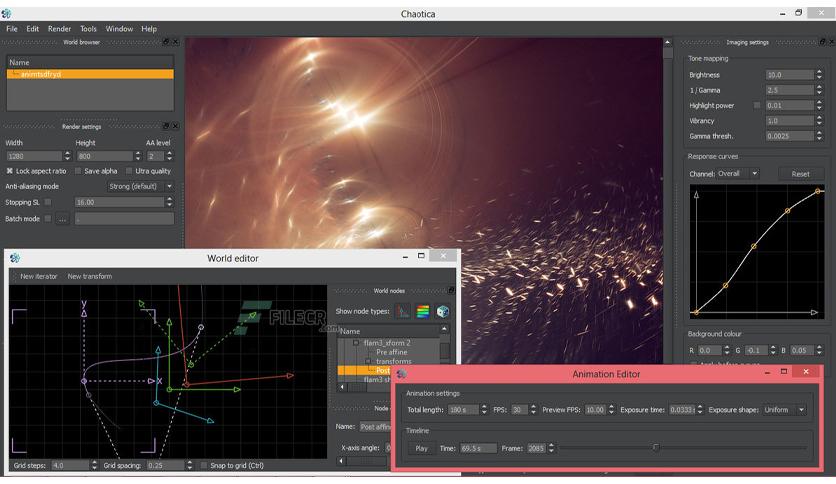Screen dimensions: 836x484
Task: Open the File menu
Action: click(12, 29)
